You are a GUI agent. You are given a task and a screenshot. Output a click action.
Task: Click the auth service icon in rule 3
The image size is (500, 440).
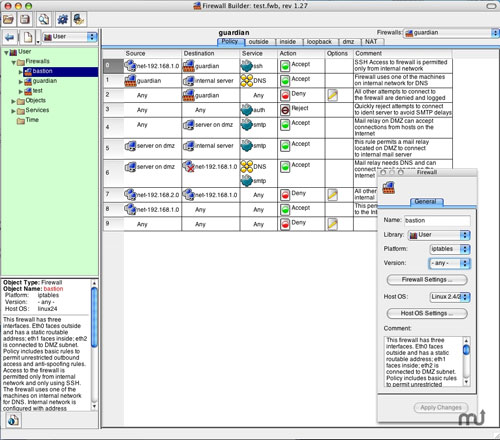pyautogui.click(x=247, y=110)
